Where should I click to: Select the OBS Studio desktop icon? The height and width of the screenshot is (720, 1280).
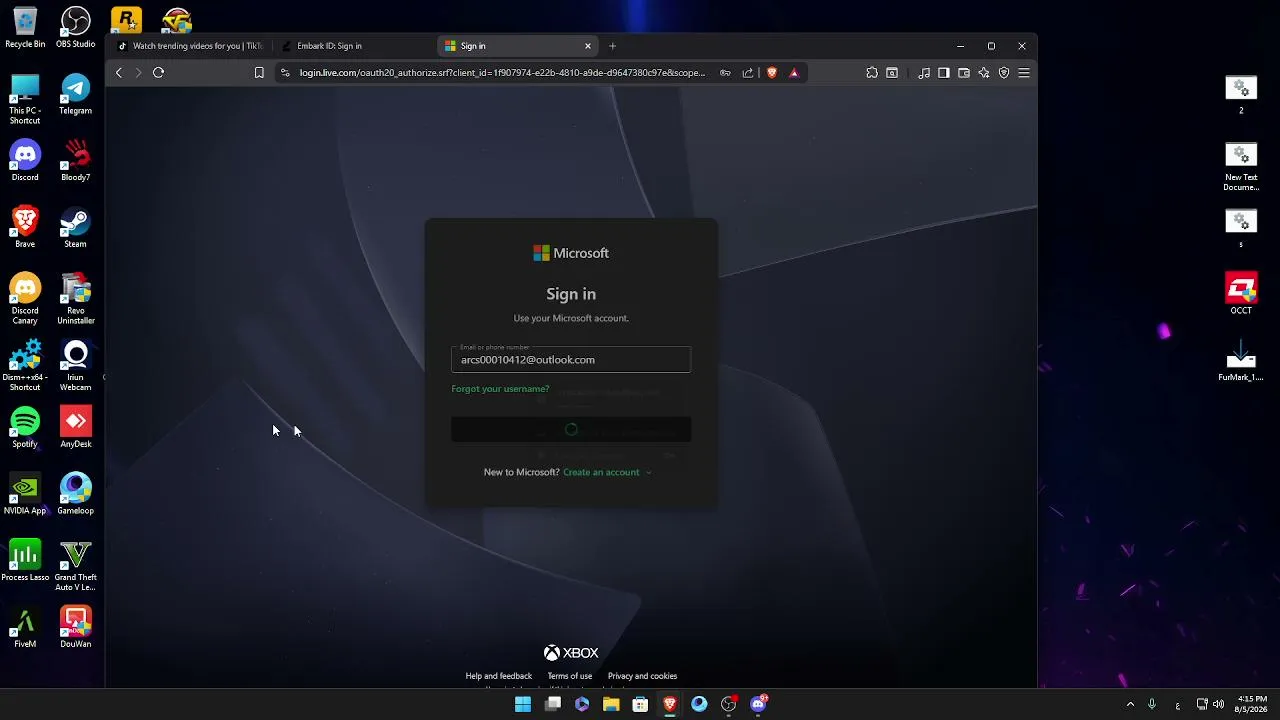point(76,27)
